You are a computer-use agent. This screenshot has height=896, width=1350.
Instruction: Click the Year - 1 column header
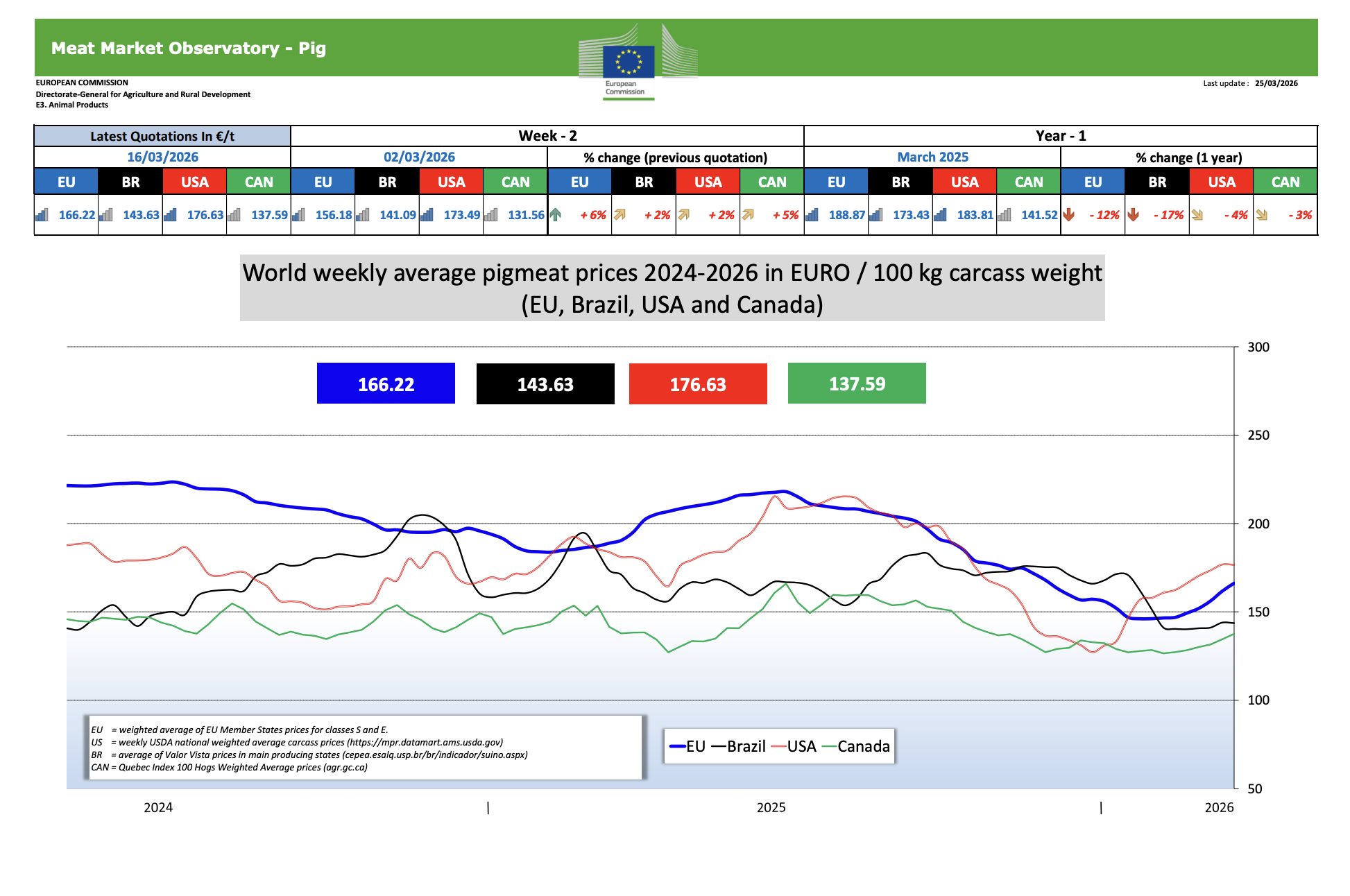coord(1060,136)
